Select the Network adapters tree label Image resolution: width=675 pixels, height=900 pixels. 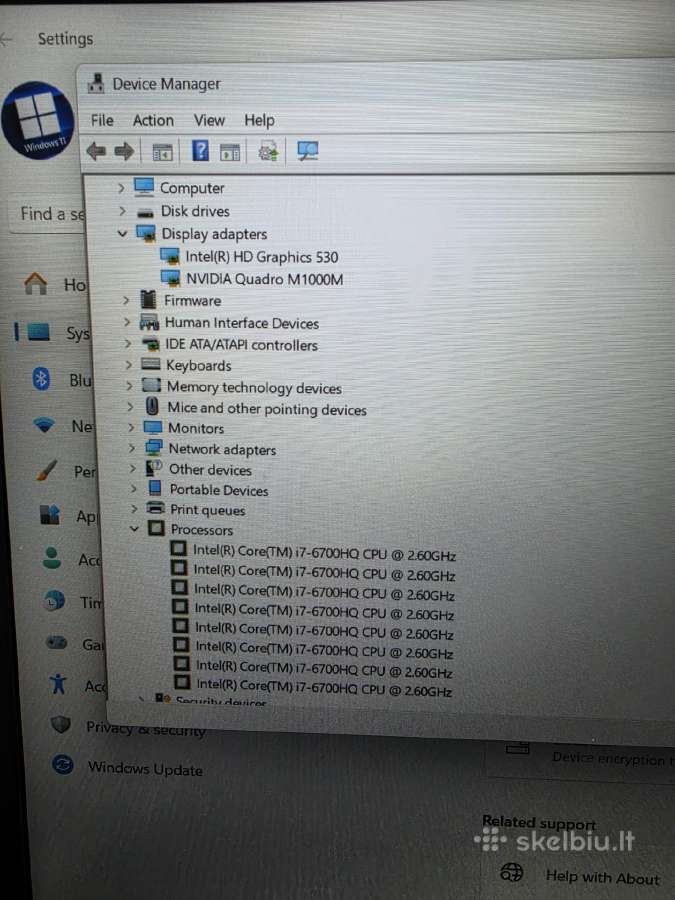tap(222, 449)
